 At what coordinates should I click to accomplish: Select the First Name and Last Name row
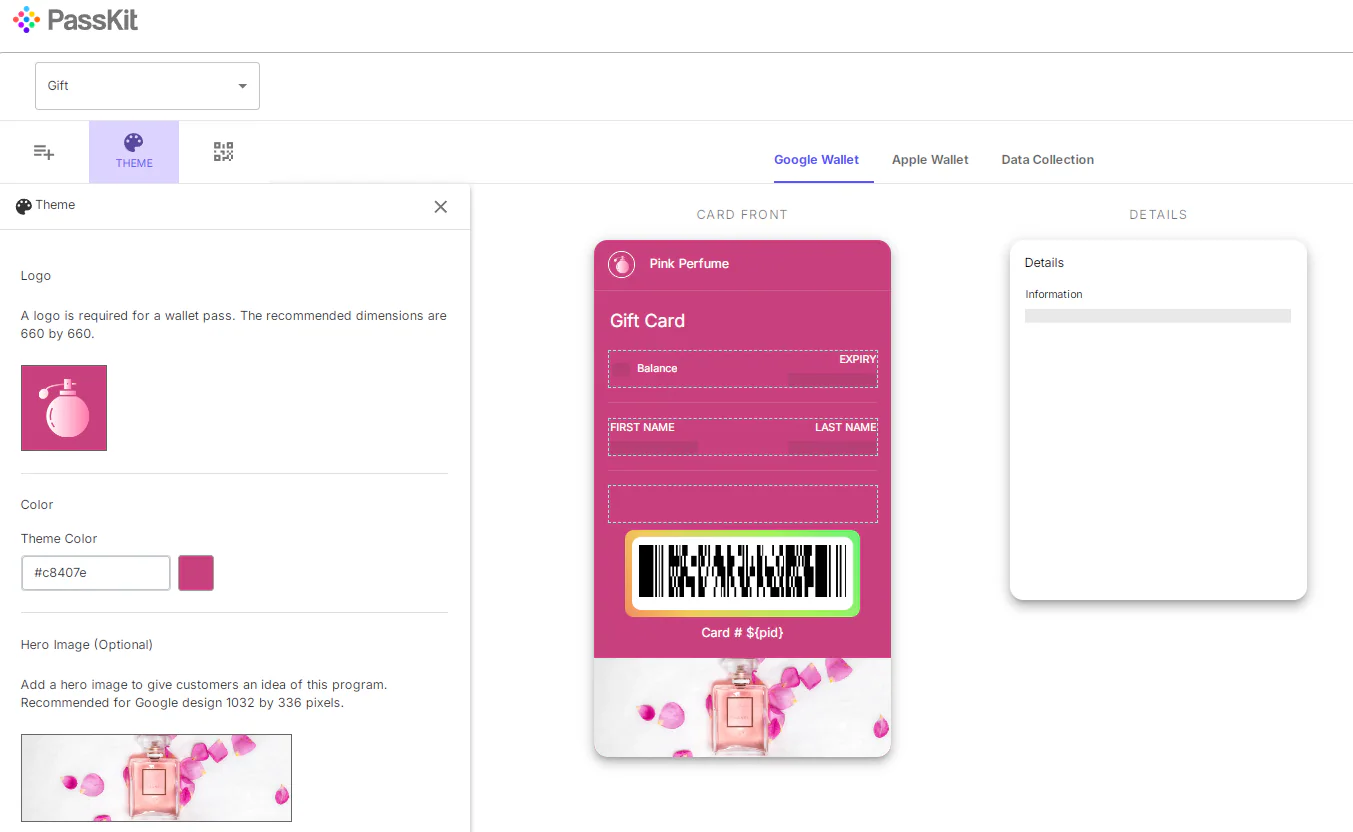[743, 437]
